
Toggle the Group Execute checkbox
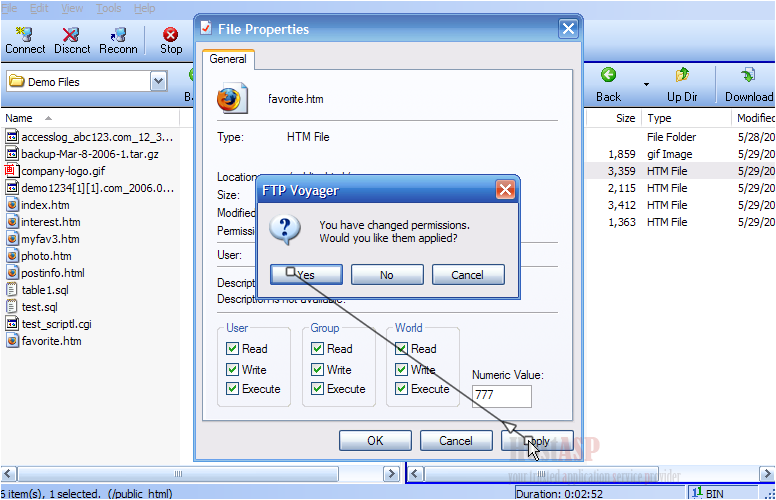(318, 389)
